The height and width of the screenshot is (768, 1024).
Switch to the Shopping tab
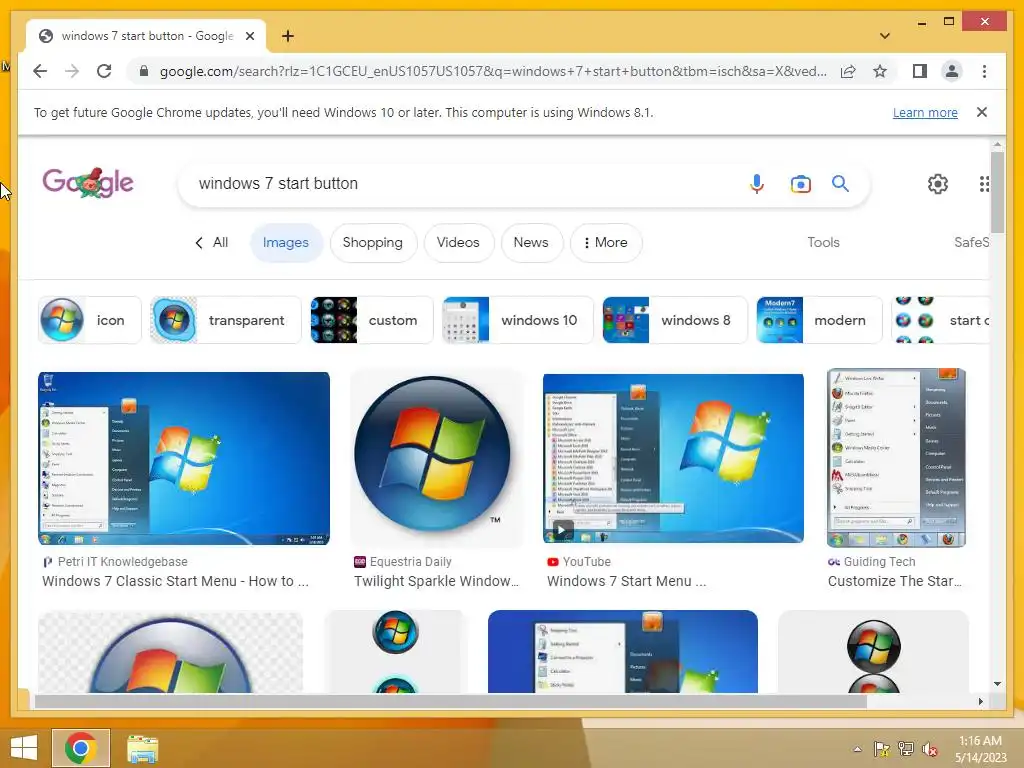point(373,242)
